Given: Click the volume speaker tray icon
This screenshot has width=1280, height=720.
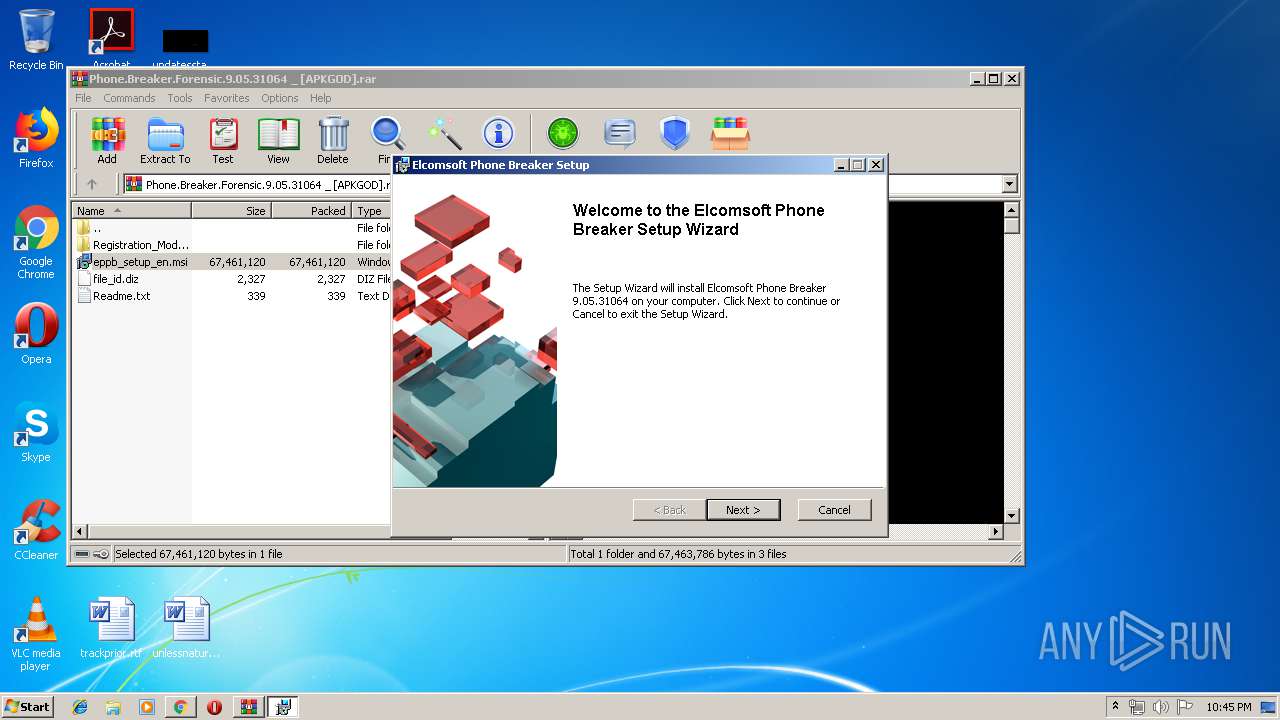Looking at the screenshot, I should (x=1162, y=707).
